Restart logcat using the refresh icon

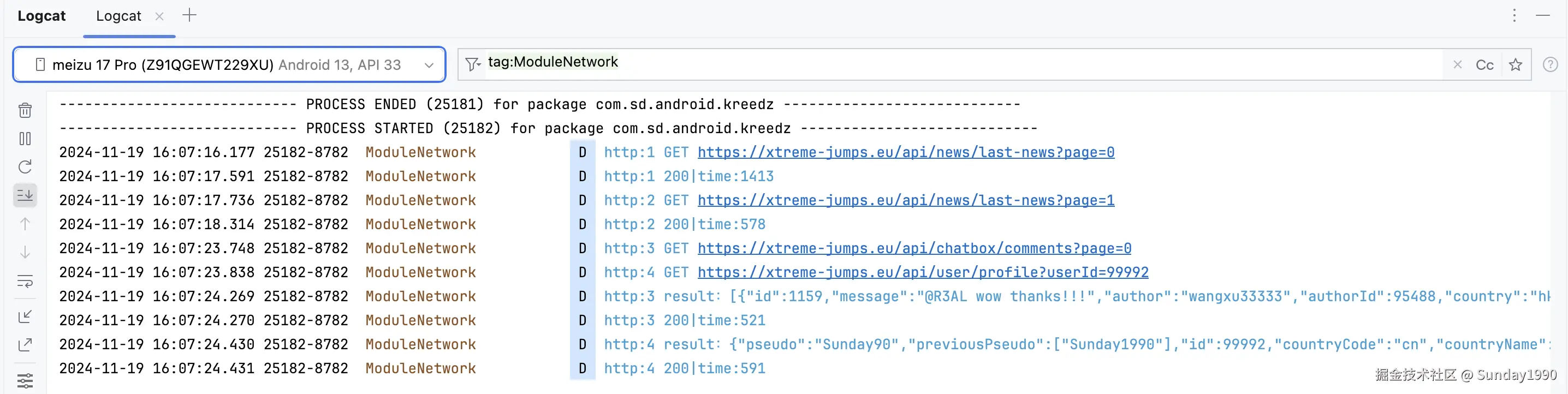pyautogui.click(x=25, y=166)
